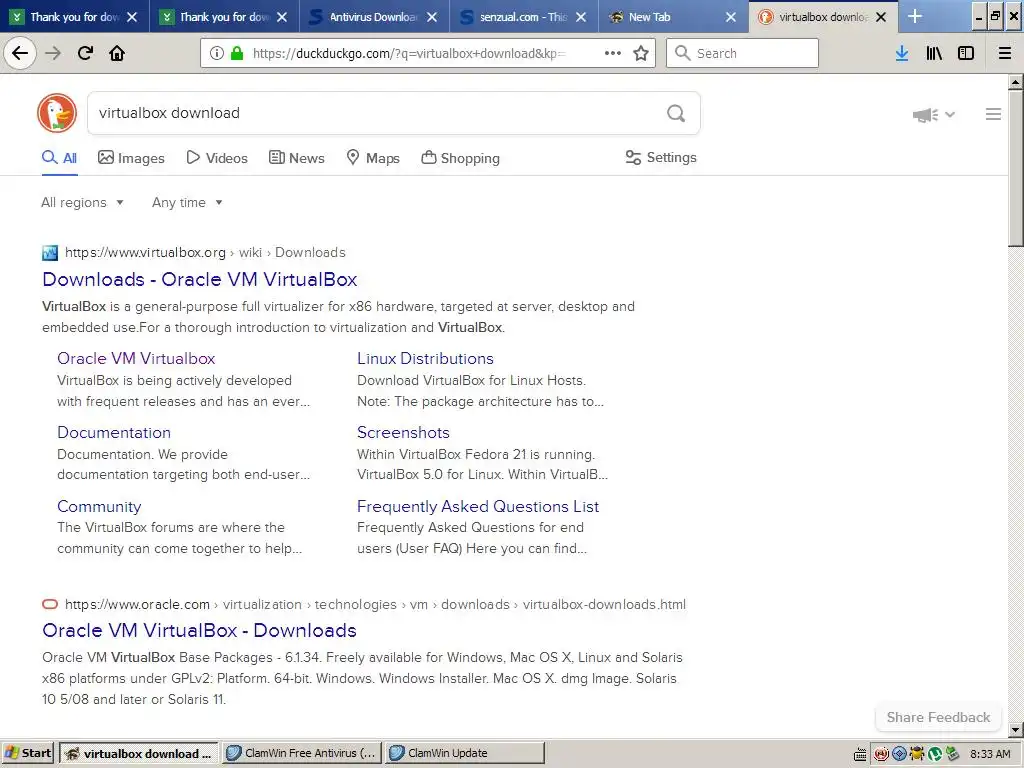Click the taskbar clock showing 8:33 AM
This screenshot has height=768, width=1024.
(990, 754)
